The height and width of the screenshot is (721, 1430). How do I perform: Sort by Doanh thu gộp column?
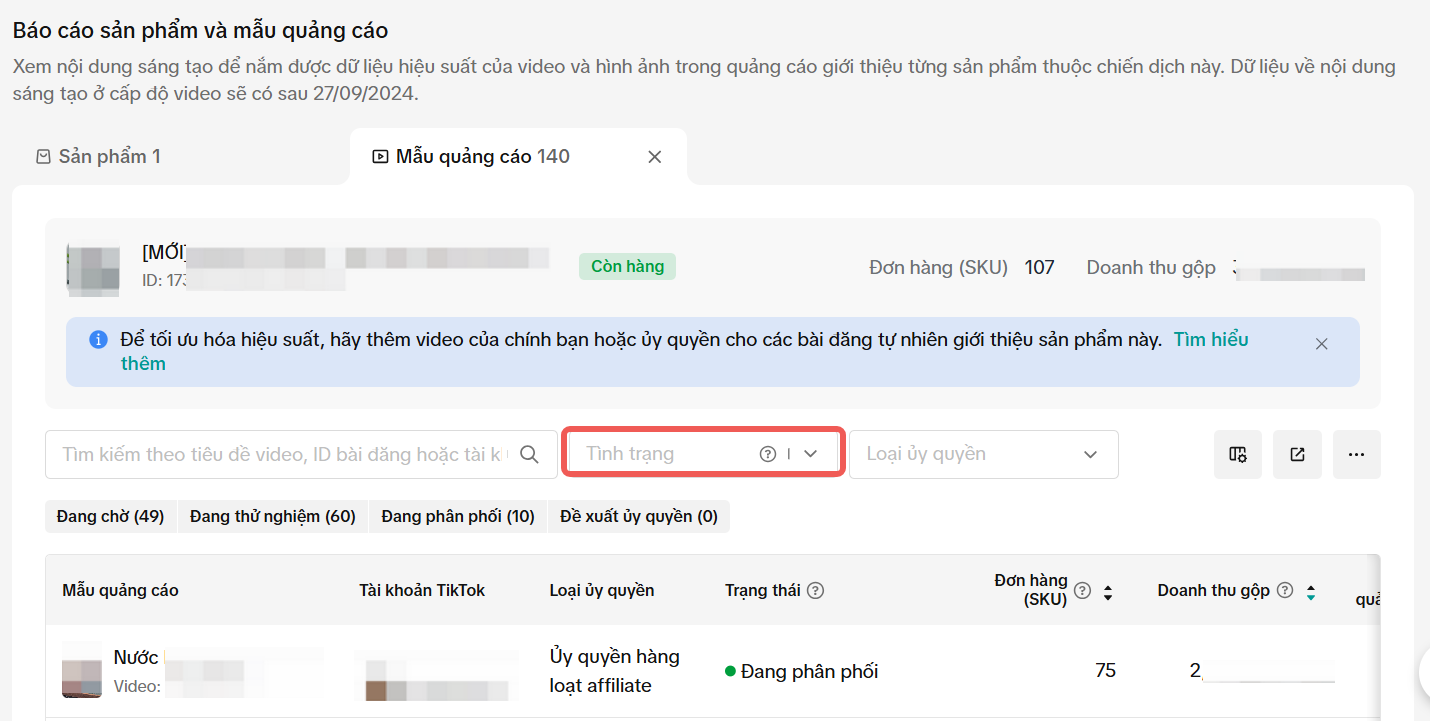click(x=1310, y=592)
